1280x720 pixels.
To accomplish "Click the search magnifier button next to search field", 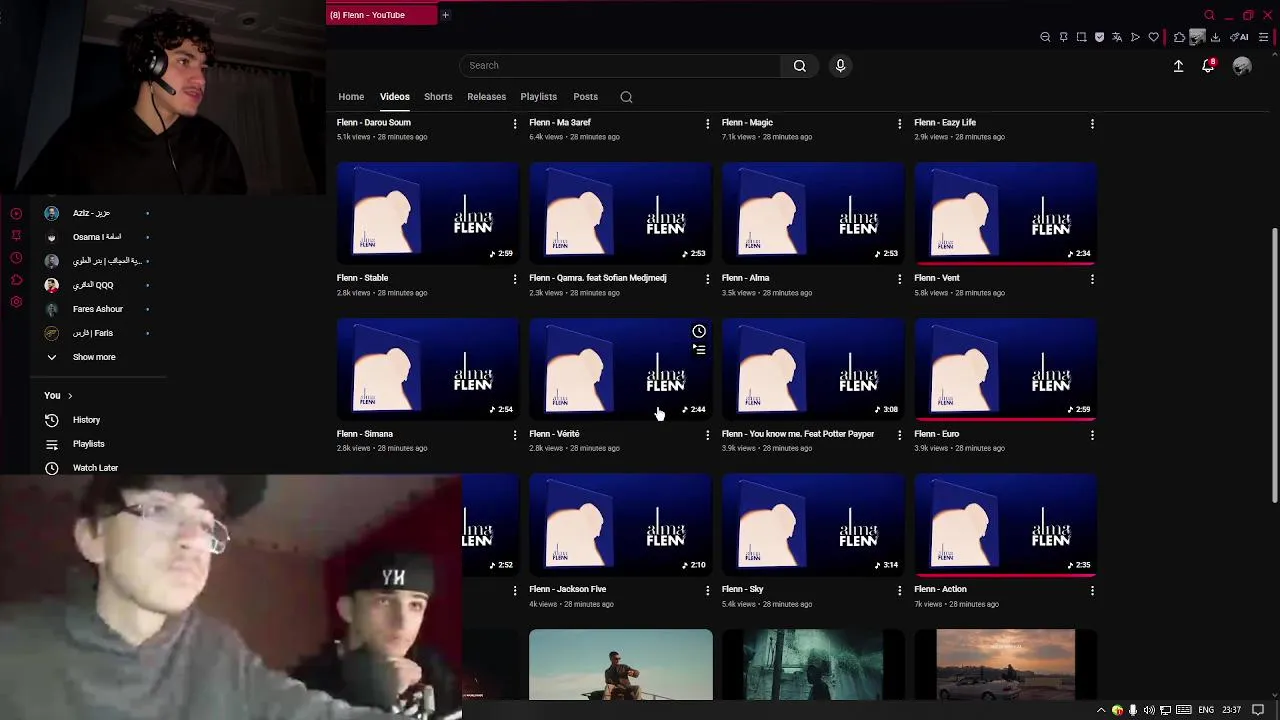I will click(x=799, y=65).
